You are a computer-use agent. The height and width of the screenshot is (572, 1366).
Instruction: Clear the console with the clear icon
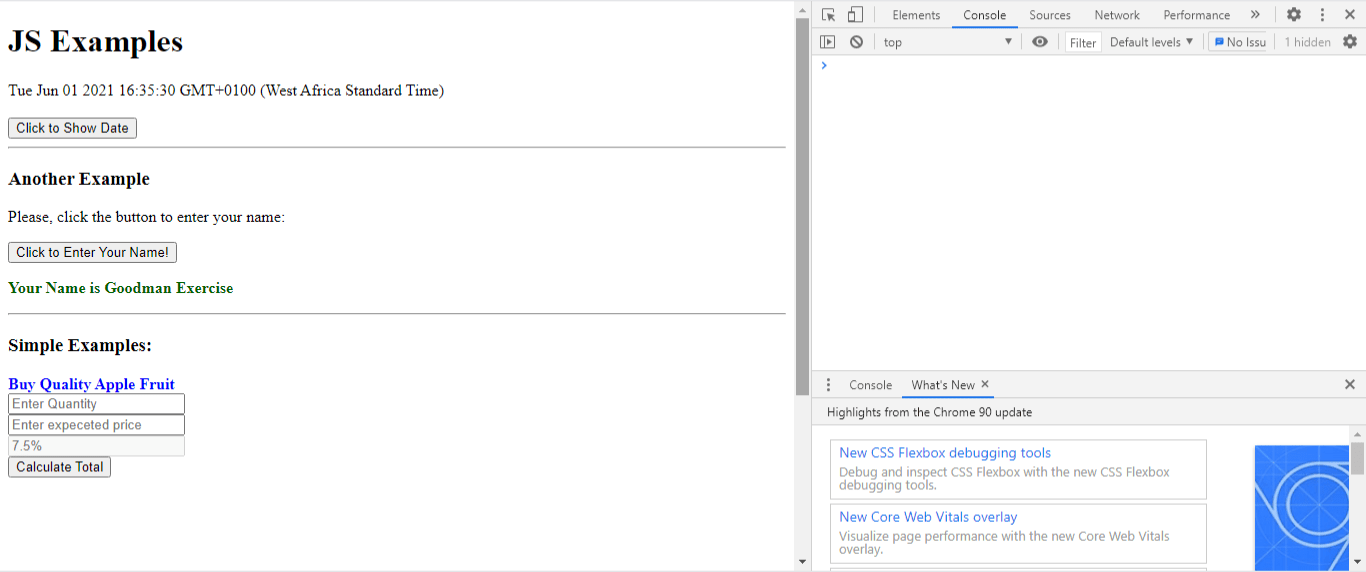(x=856, y=42)
